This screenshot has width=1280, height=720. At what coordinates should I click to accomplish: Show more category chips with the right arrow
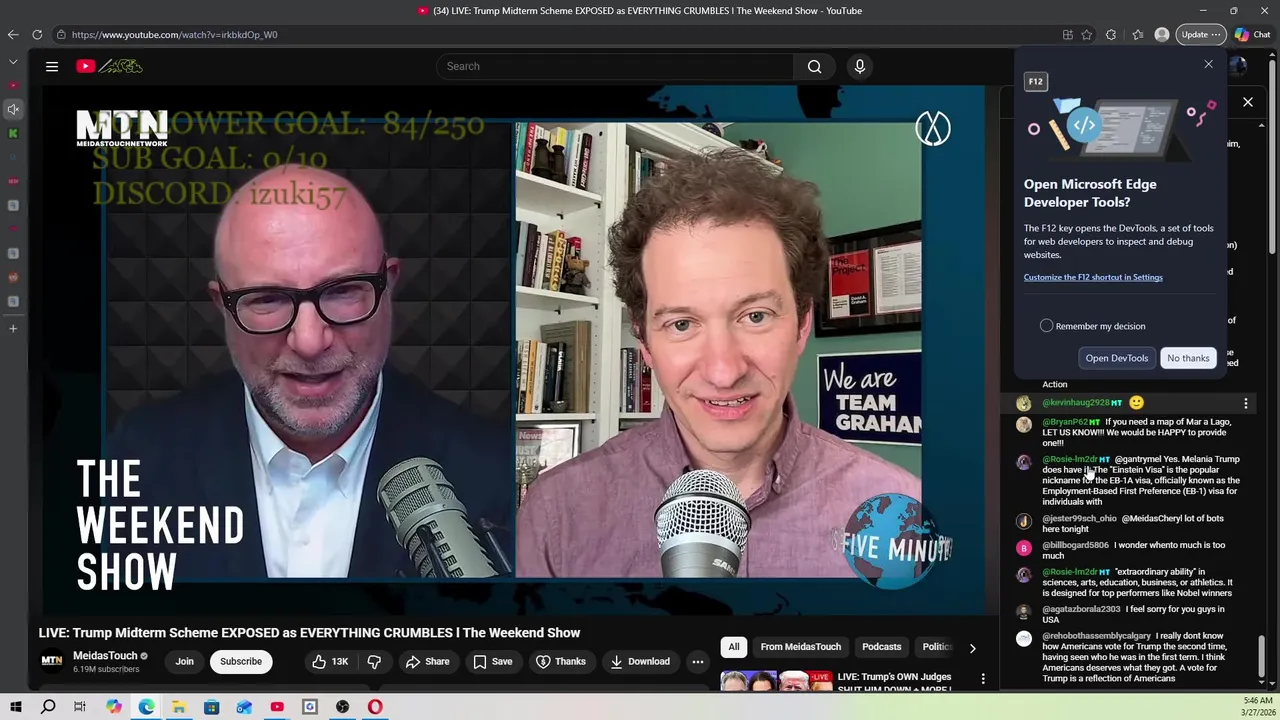pyautogui.click(x=972, y=648)
